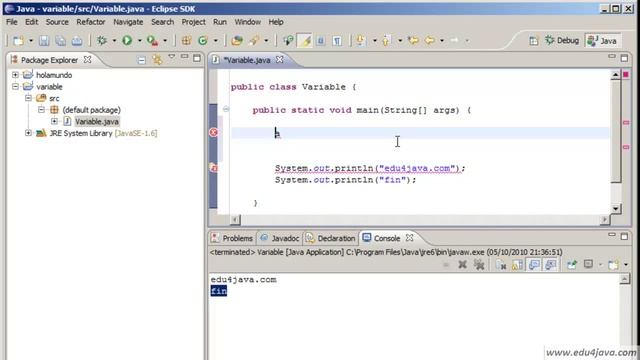Switch to the Problems tab

coord(232,238)
